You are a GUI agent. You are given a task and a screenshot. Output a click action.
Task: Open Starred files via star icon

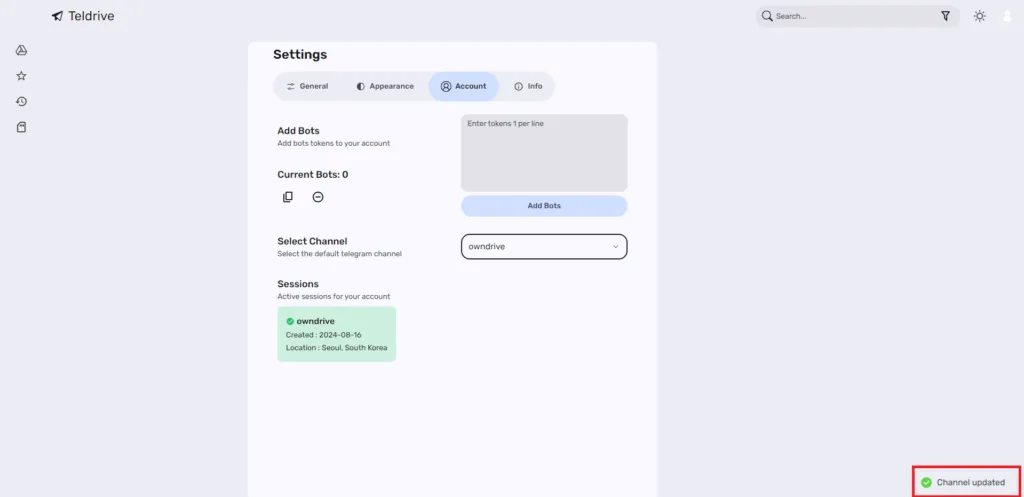click(21, 76)
